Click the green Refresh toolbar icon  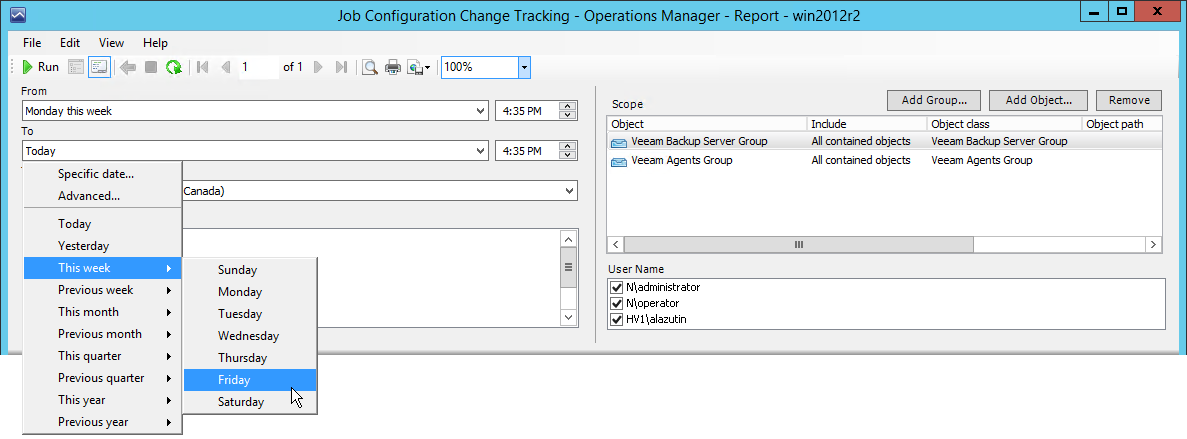[x=174, y=67]
